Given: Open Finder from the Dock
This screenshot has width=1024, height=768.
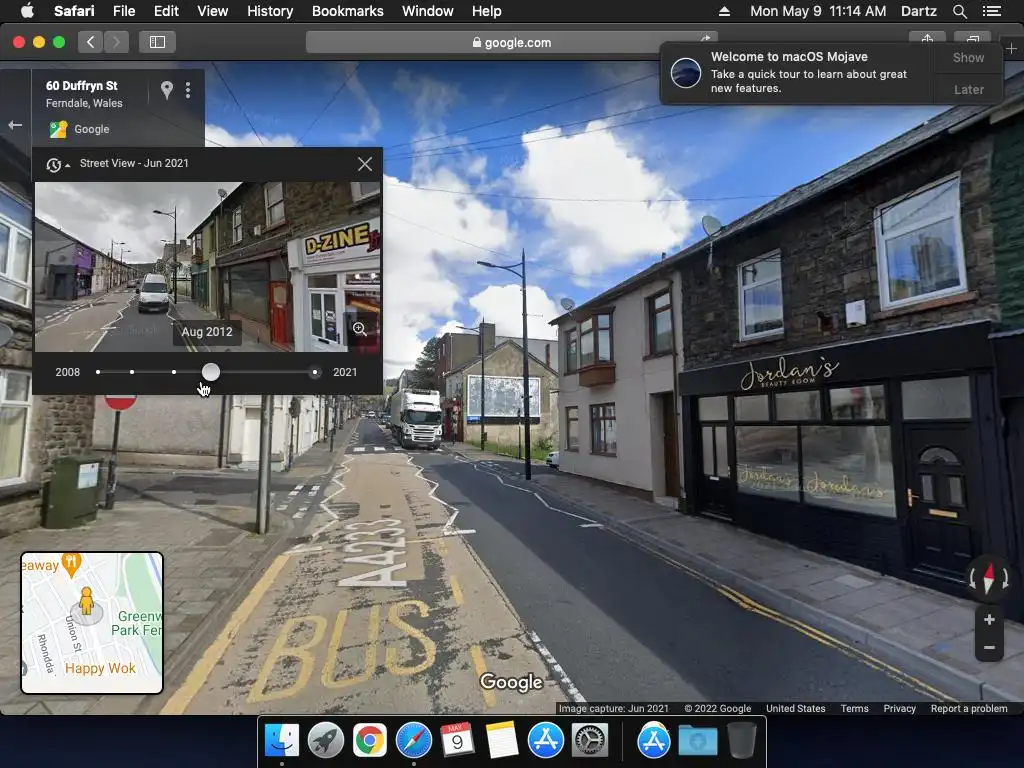Looking at the screenshot, I should pos(282,741).
